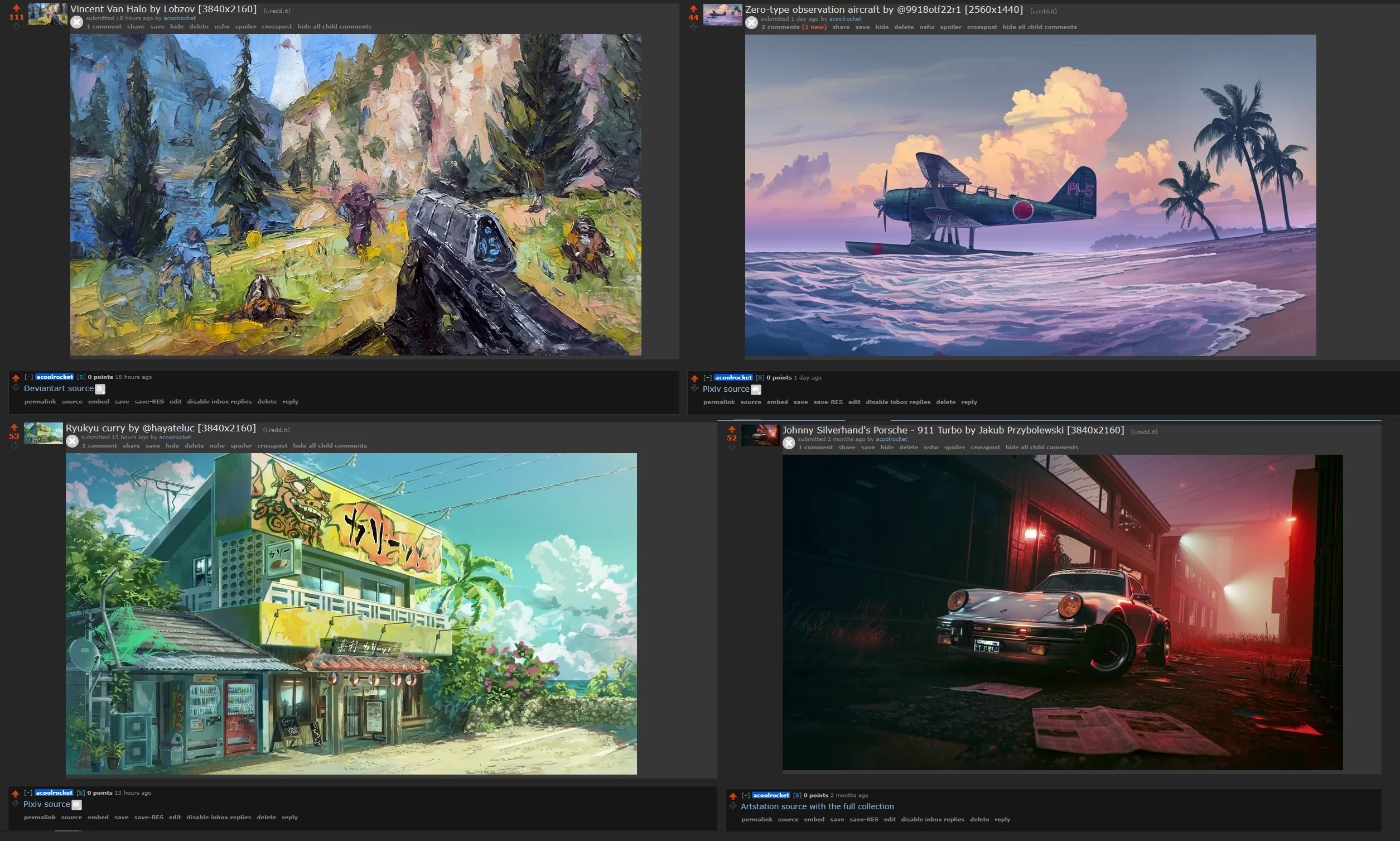The height and width of the screenshot is (841, 1400).
Task: Open the Vincent Van Halo post title
Action: pos(163,9)
